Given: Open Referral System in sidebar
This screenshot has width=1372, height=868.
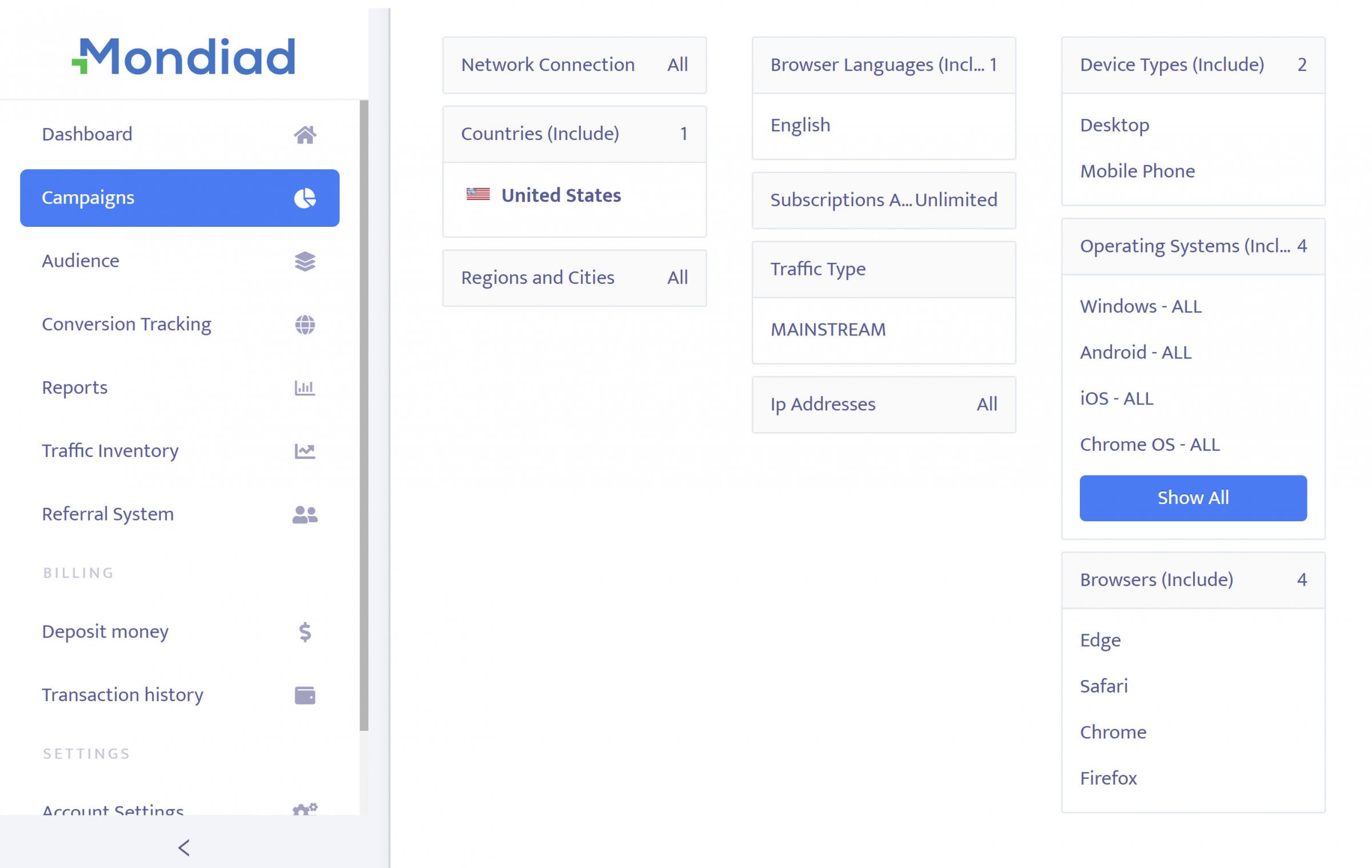Looking at the screenshot, I should click(x=180, y=515).
